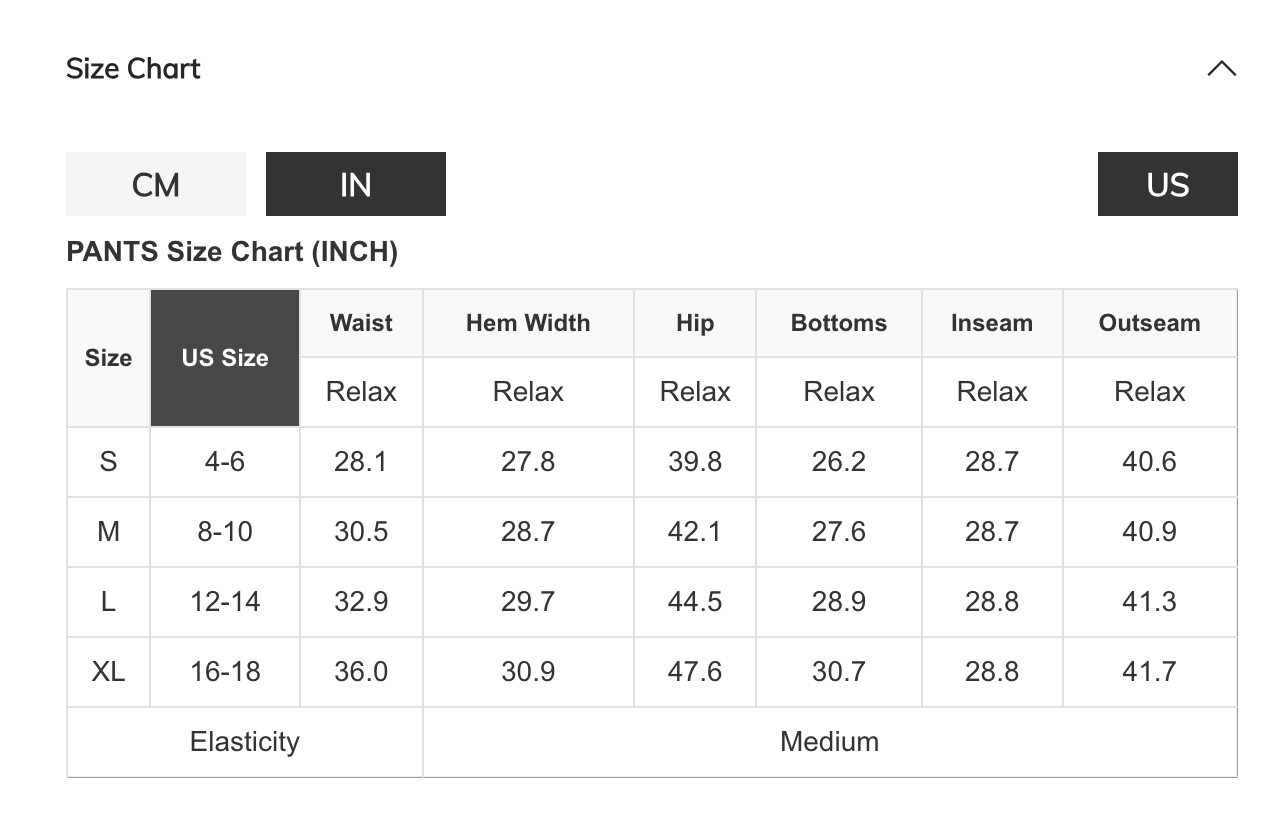
Task: Switch units to CM
Action: pyautogui.click(x=156, y=184)
